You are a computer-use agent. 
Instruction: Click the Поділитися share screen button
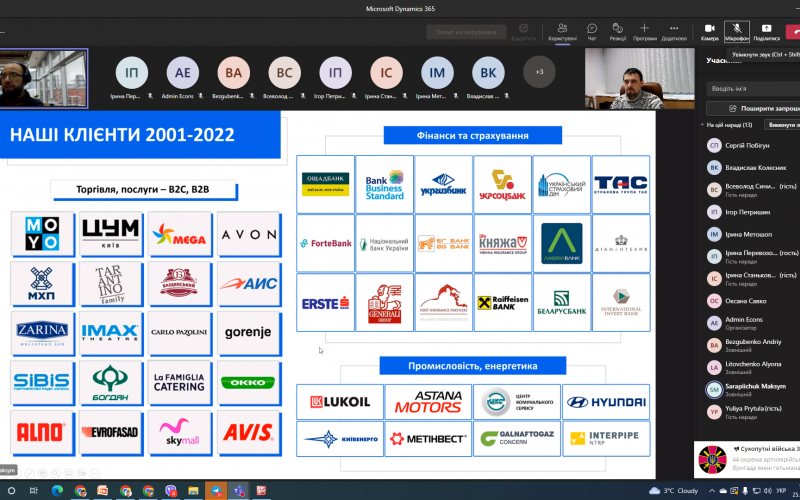click(766, 32)
